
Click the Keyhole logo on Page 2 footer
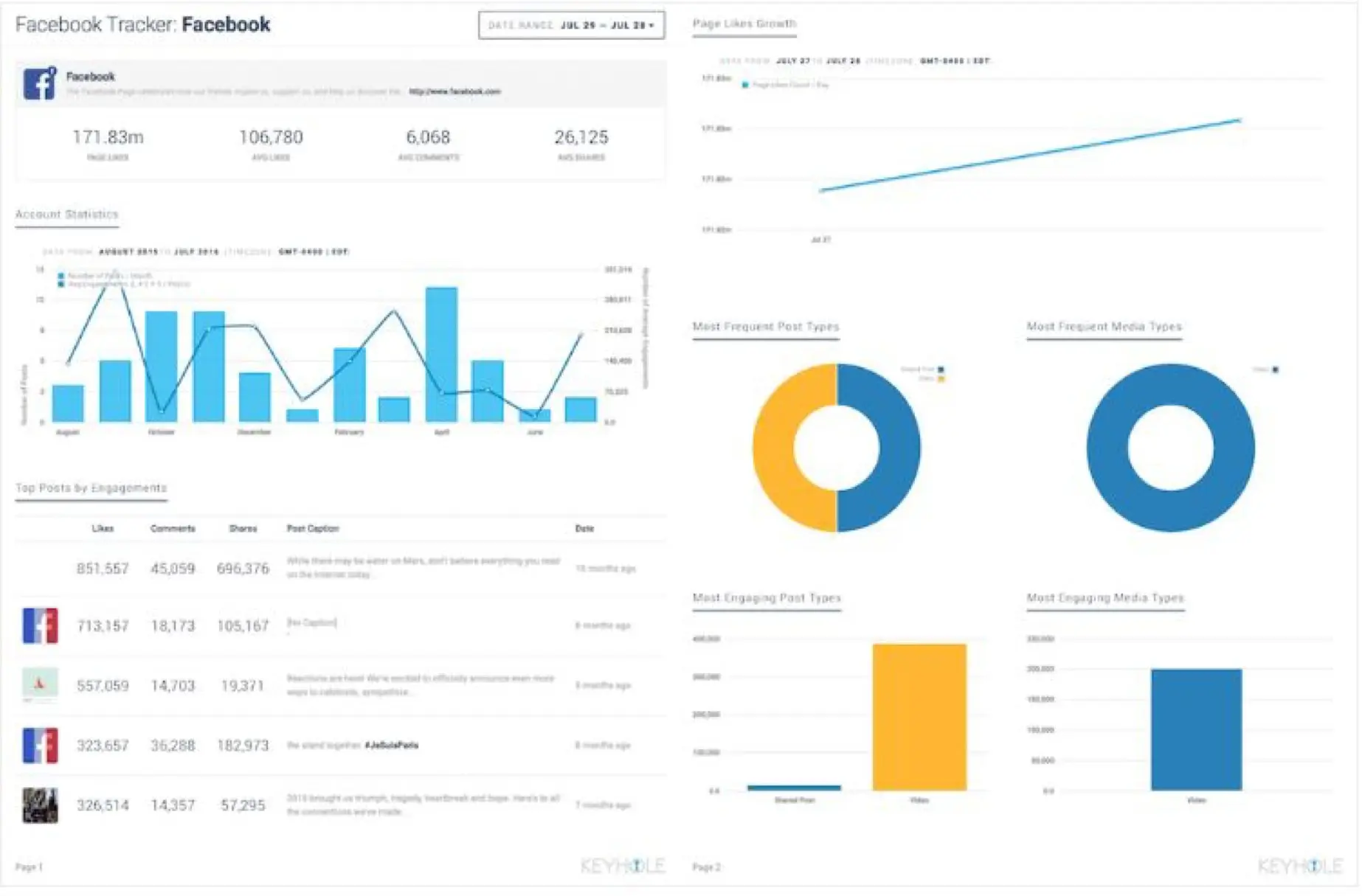(1299, 866)
